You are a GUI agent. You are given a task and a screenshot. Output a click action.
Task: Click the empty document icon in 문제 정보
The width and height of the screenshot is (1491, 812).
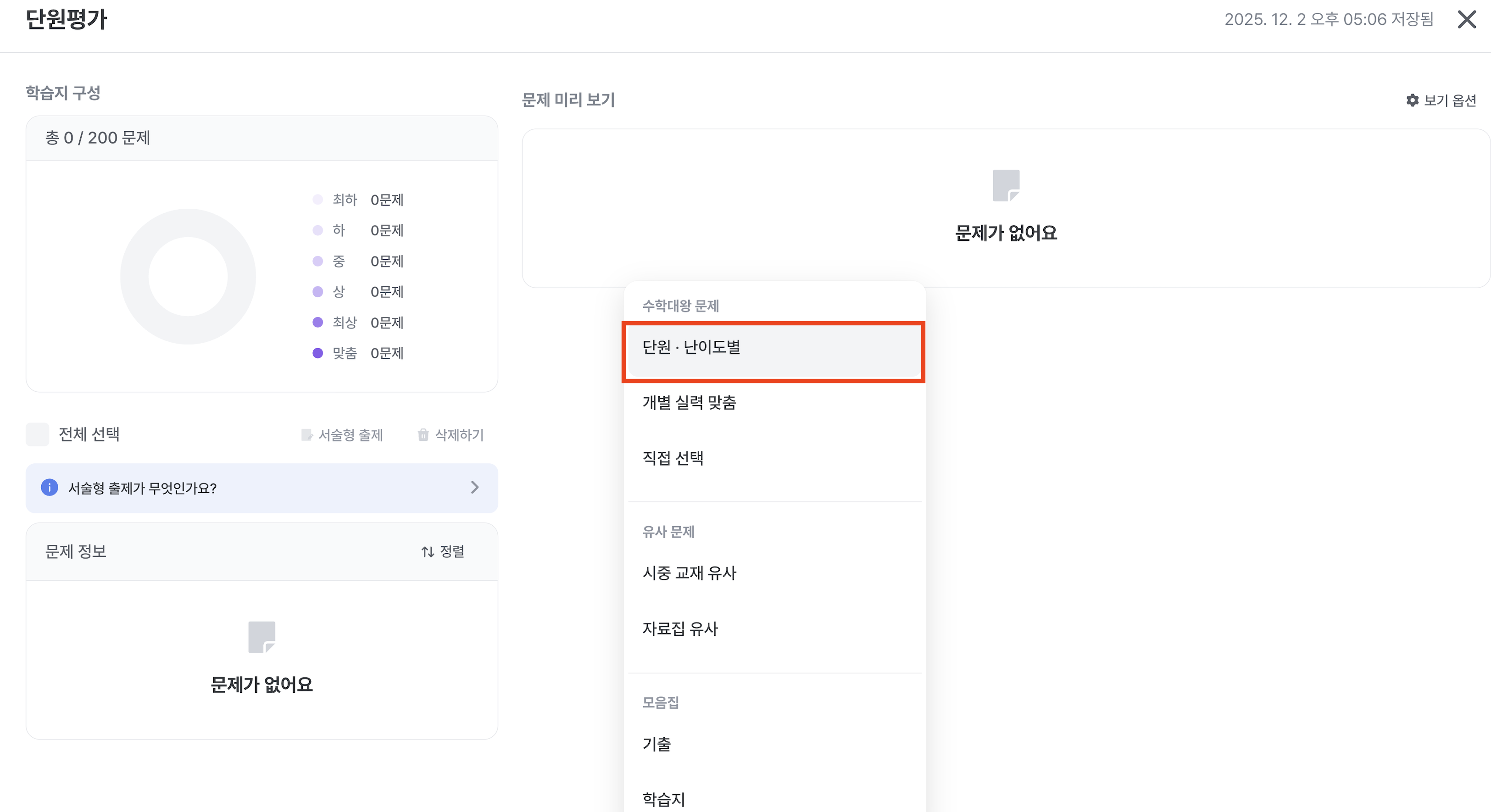pos(261,637)
